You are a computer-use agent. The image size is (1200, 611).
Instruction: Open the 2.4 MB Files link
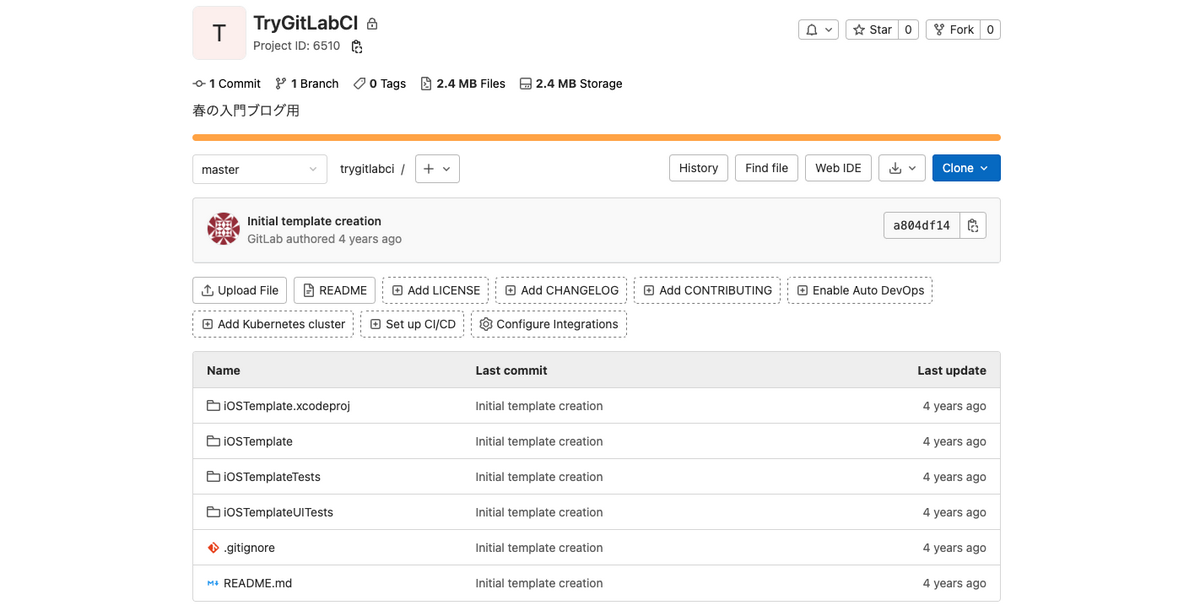tap(463, 84)
